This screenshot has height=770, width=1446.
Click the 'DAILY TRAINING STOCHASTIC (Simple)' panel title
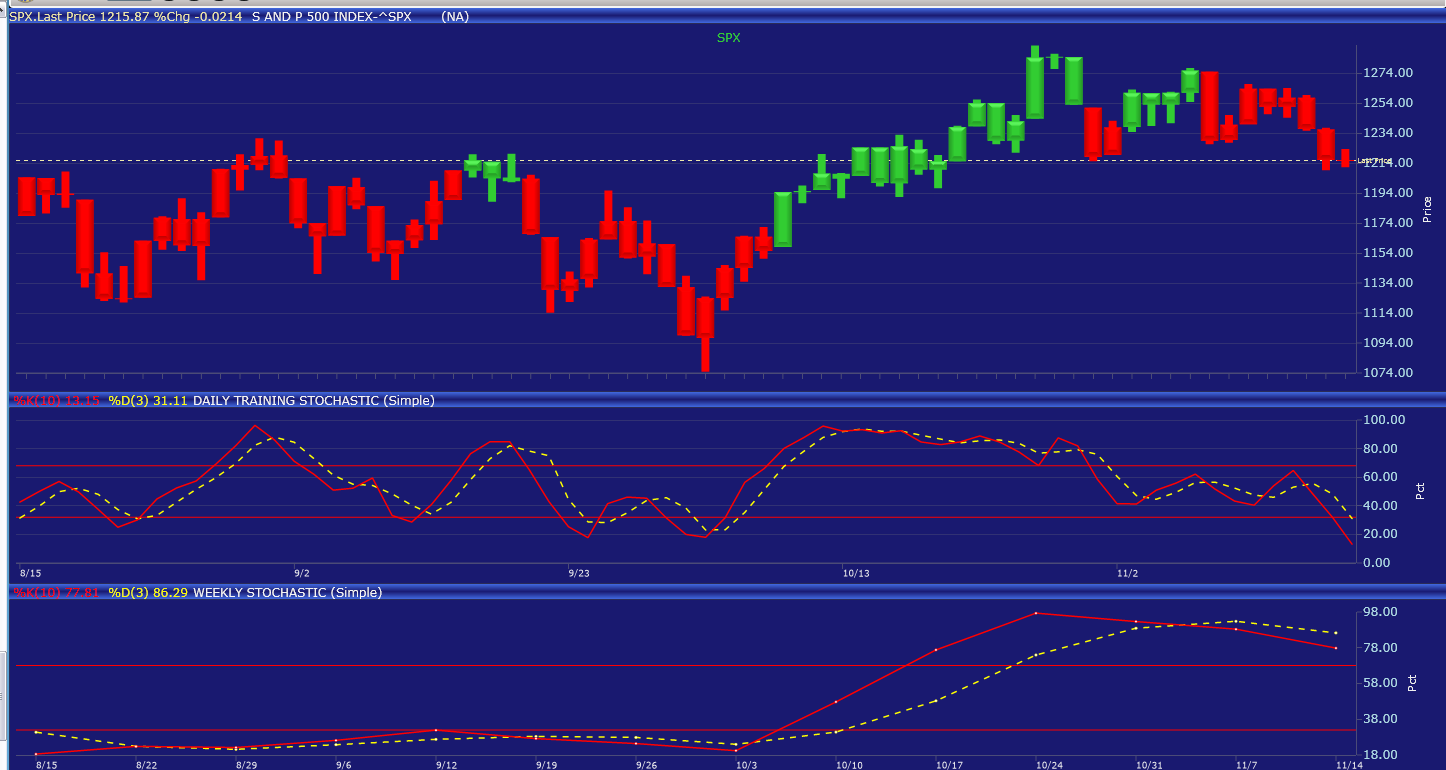(314, 401)
